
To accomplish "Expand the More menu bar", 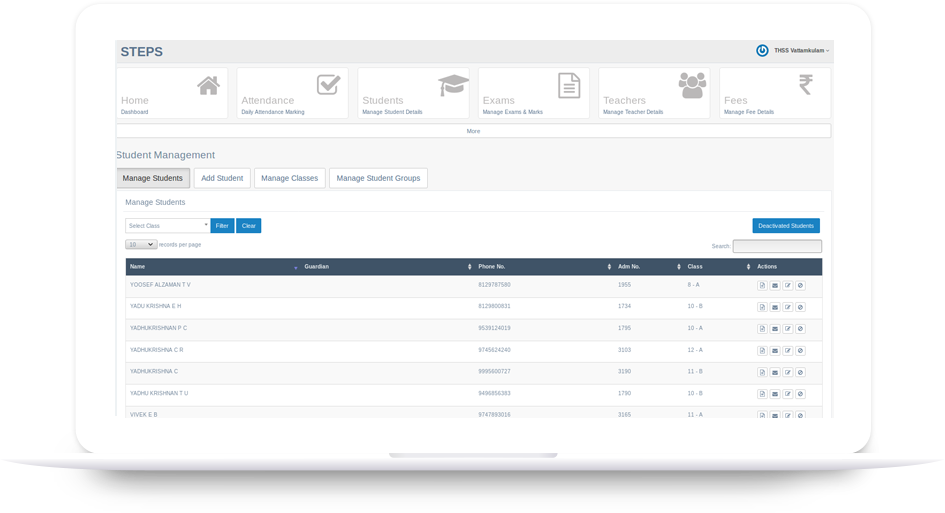I will [473, 131].
